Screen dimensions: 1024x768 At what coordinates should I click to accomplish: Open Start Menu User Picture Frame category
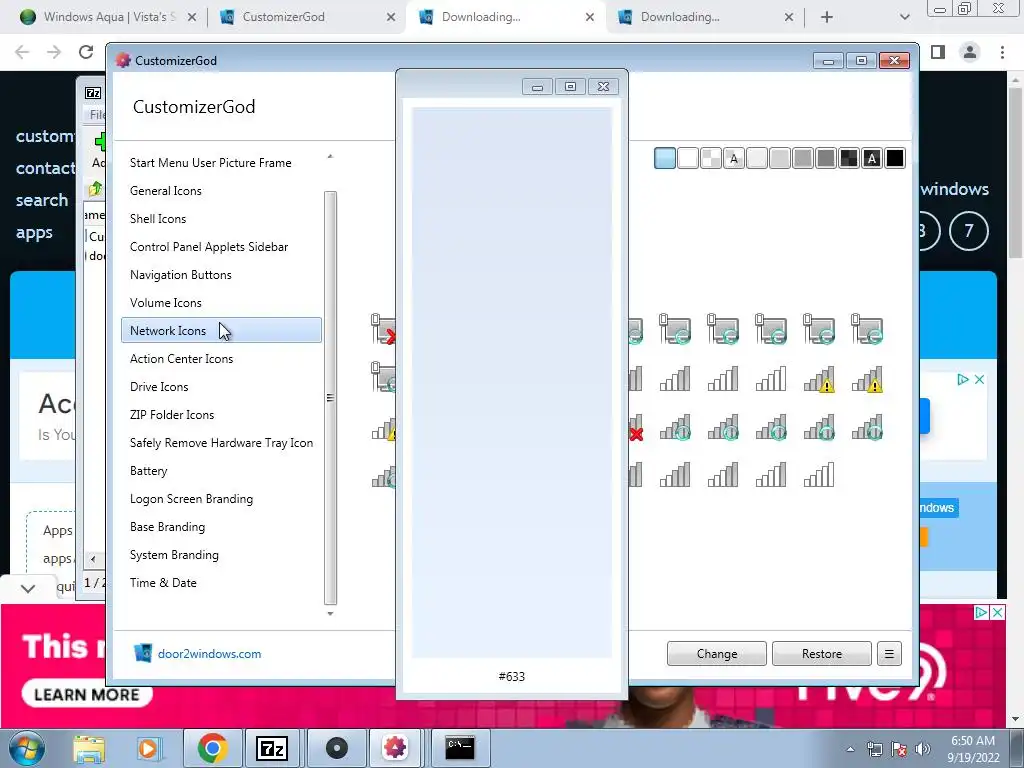click(x=221, y=163)
